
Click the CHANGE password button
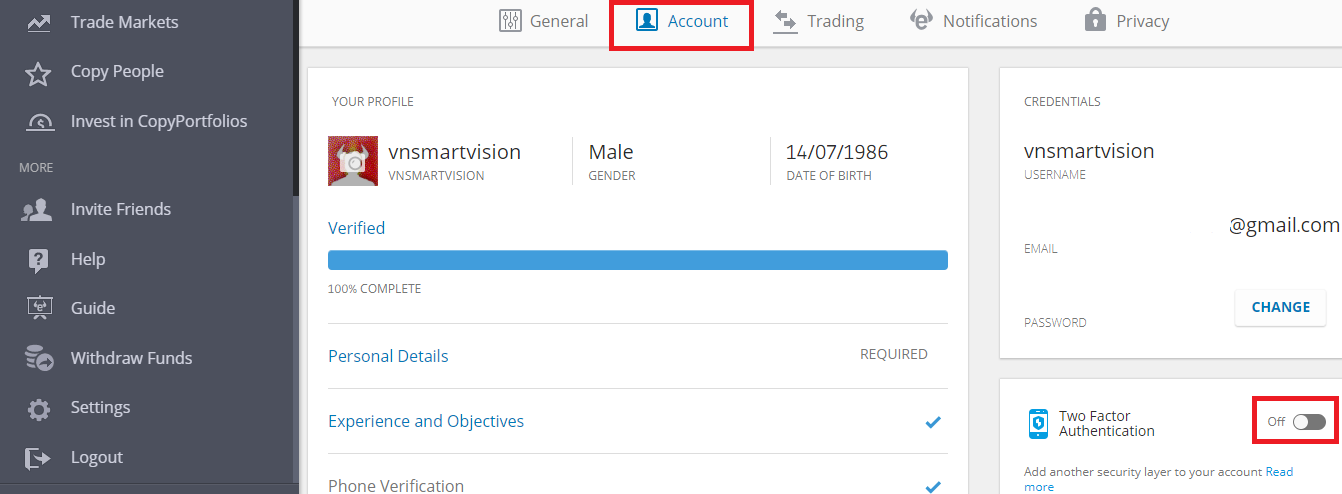(1281, 308)
